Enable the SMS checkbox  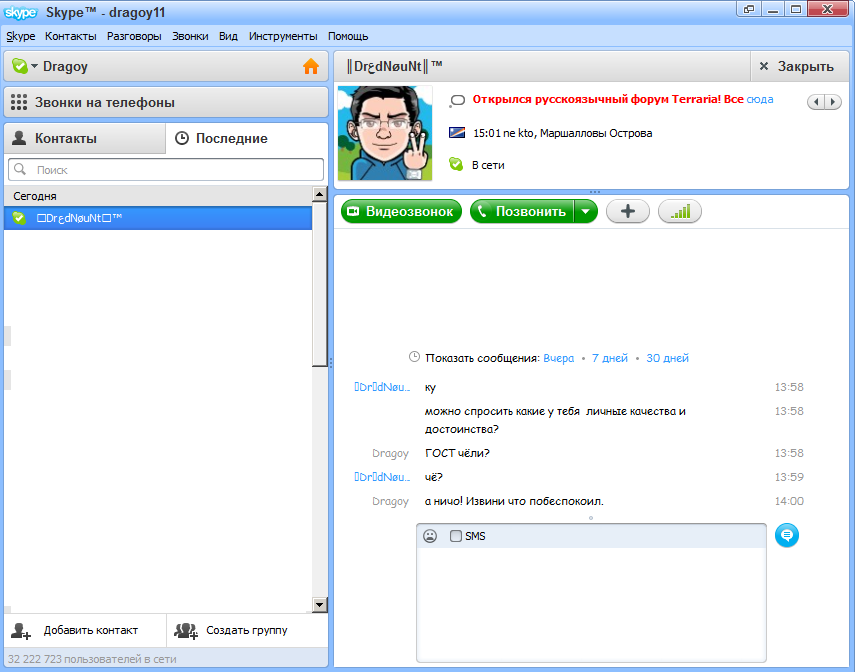tap(456, 536)
